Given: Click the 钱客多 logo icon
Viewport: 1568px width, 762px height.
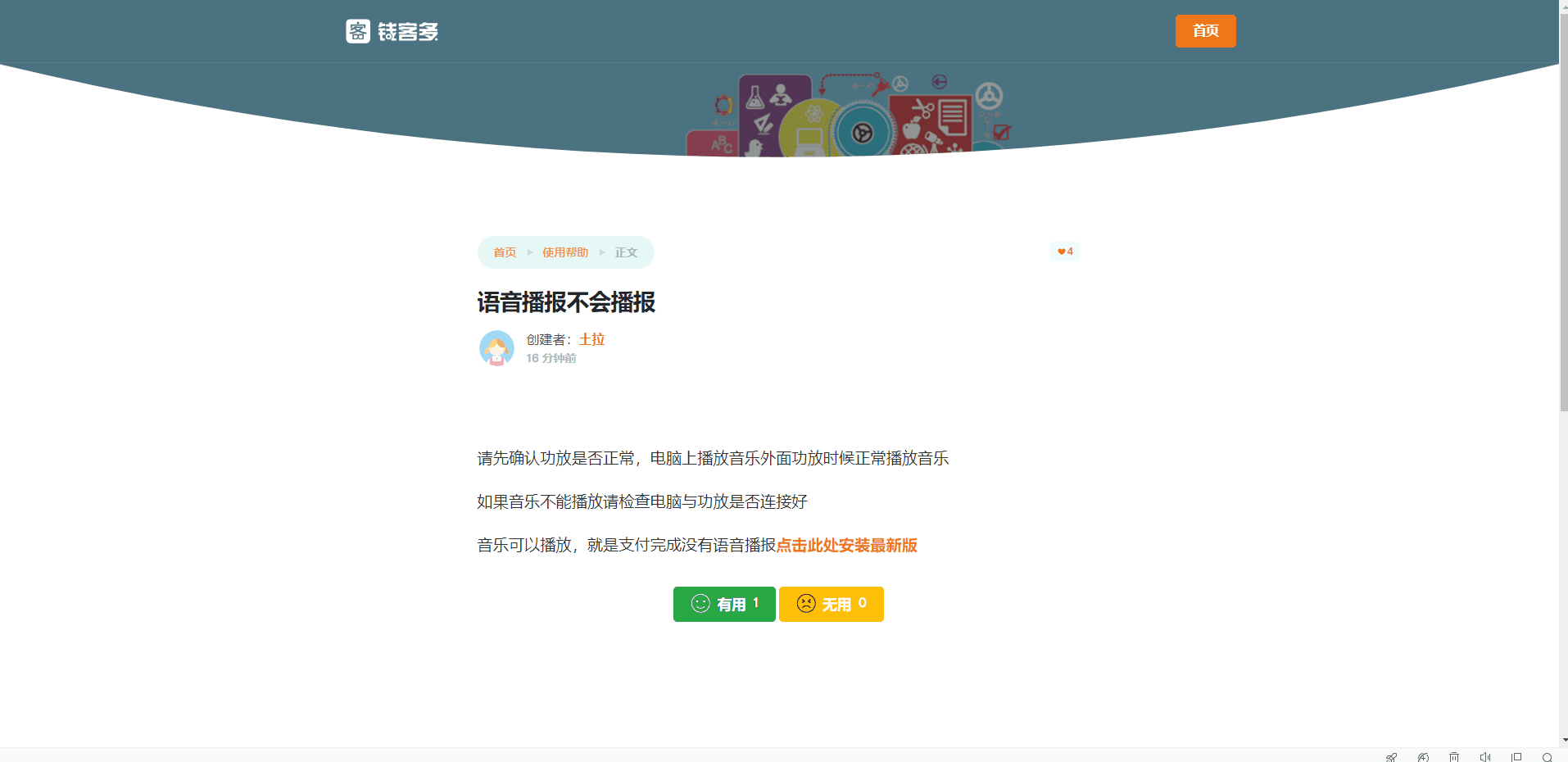Looking at the screenshot, I should [x=358, y=31].
